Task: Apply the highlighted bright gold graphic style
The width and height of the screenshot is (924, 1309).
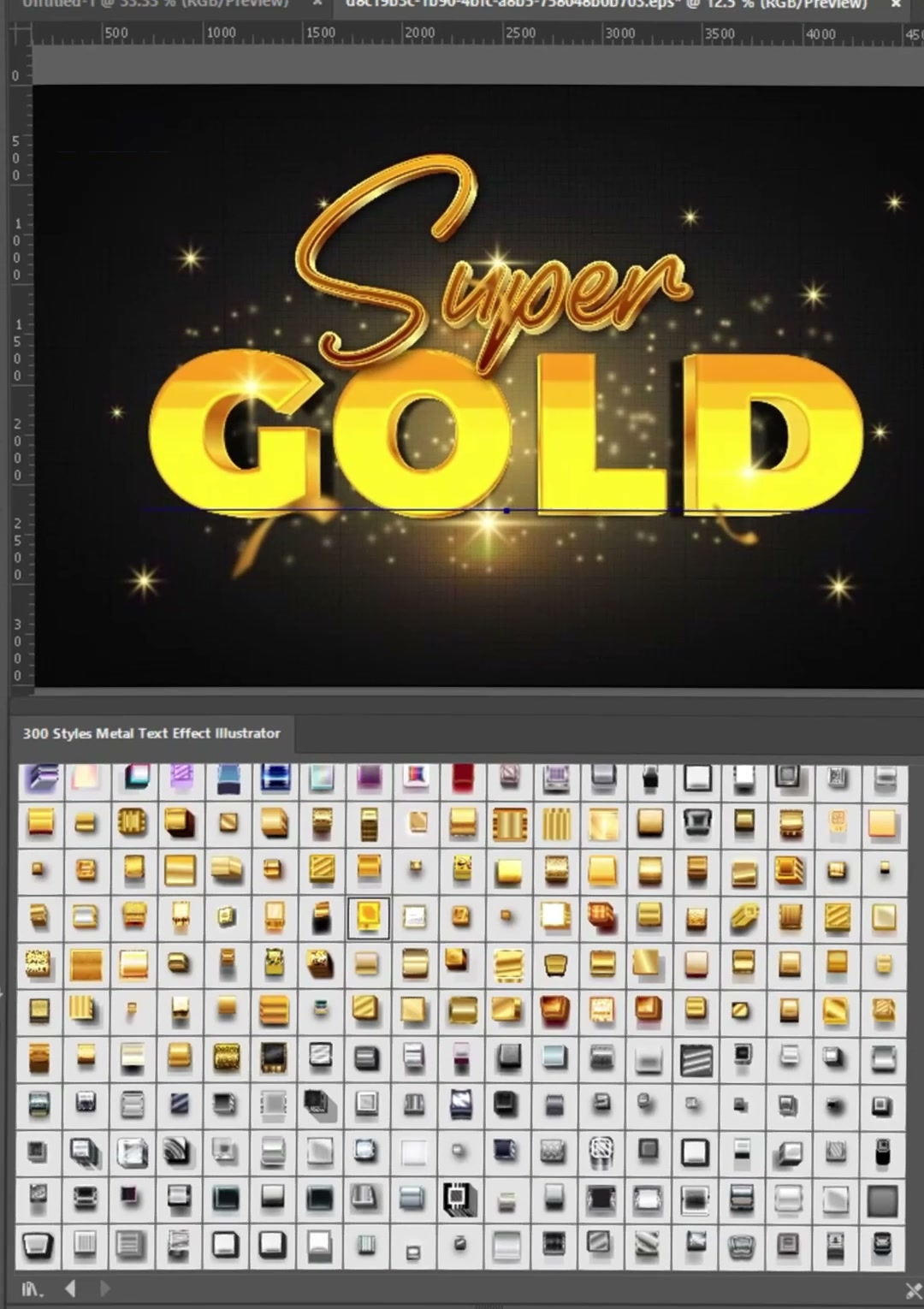Action: [368, 917]
